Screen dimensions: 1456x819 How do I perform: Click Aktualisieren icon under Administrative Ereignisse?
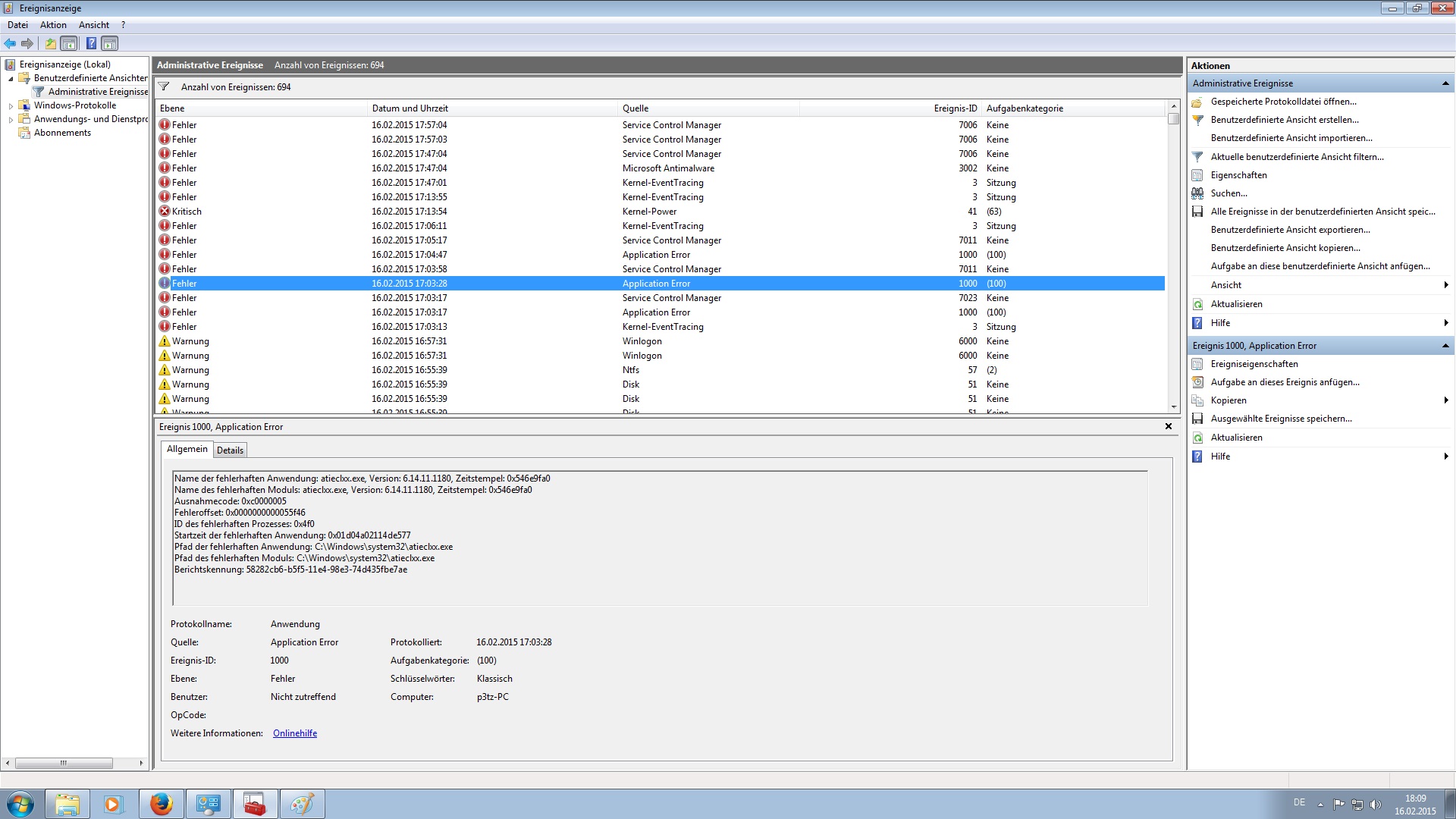pyautogui.click(x=1197, y=304)
